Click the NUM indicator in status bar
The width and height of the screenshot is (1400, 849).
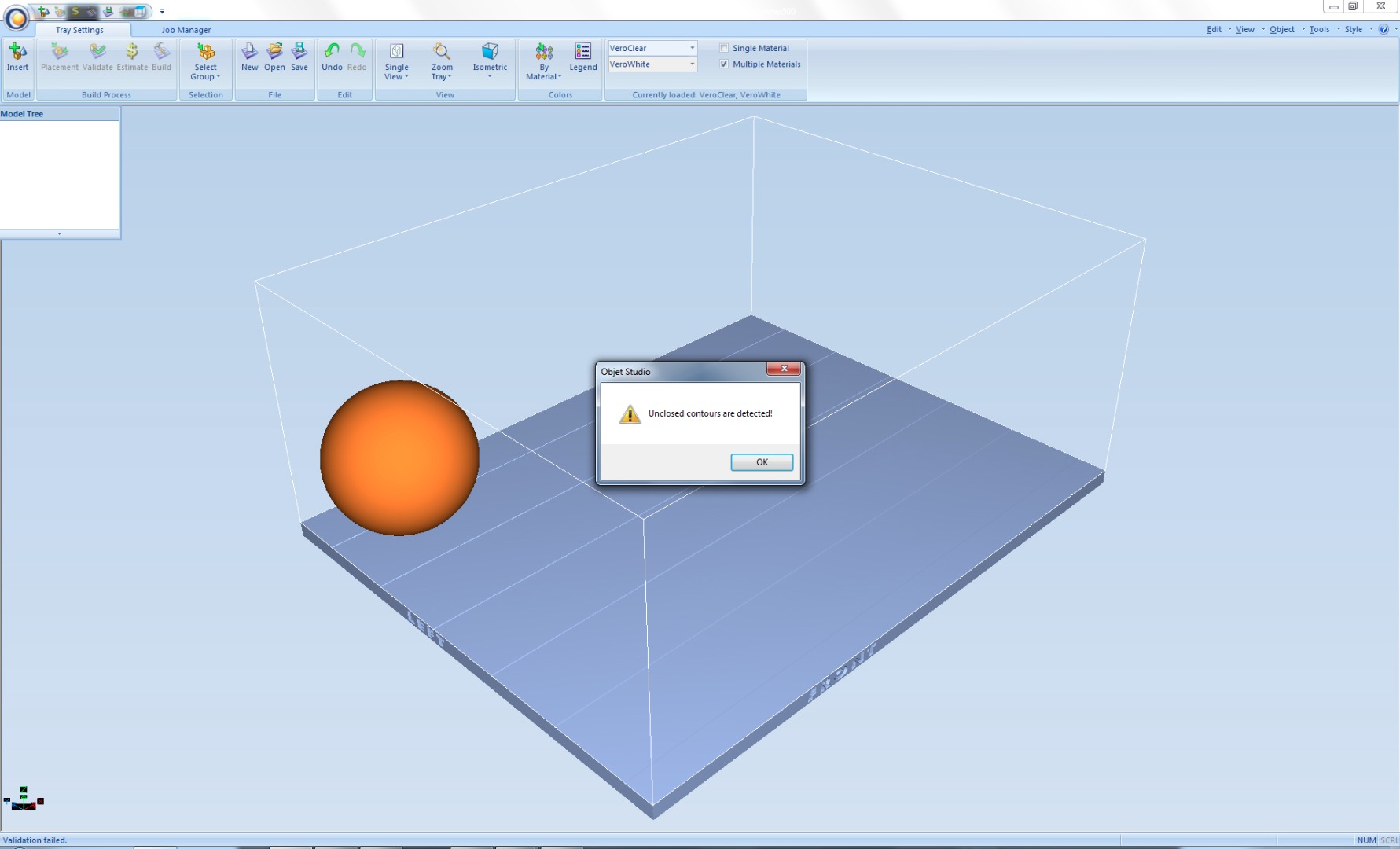1366,840
